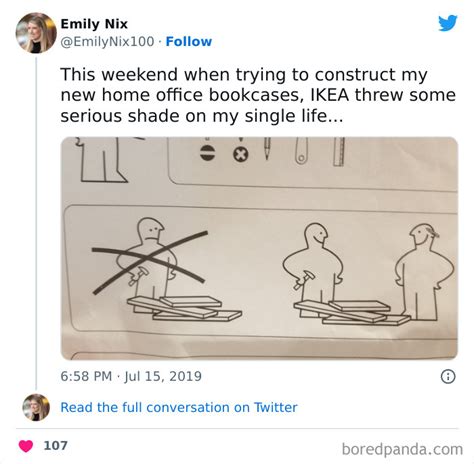The height and width of the screenshot is (464, 474).
Task: Click the small avatar beside the conversation link
Action: point(36,407)
